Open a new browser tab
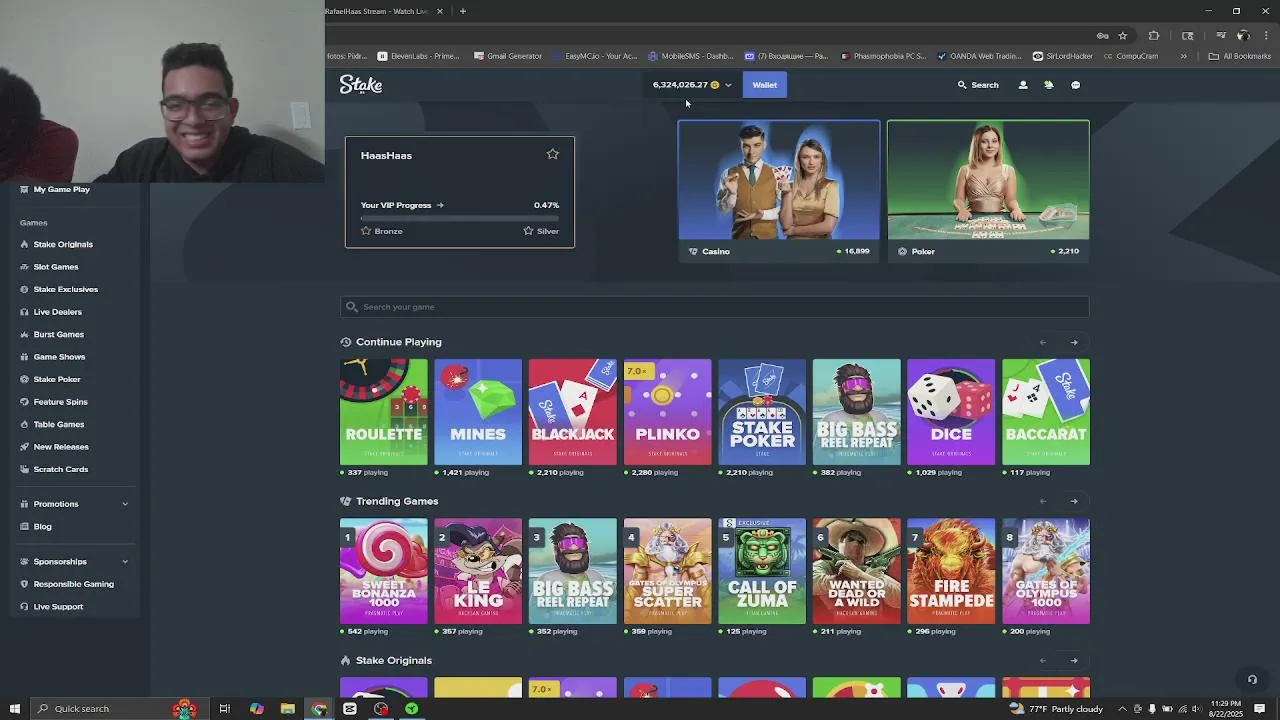 [x=462, y=11]
